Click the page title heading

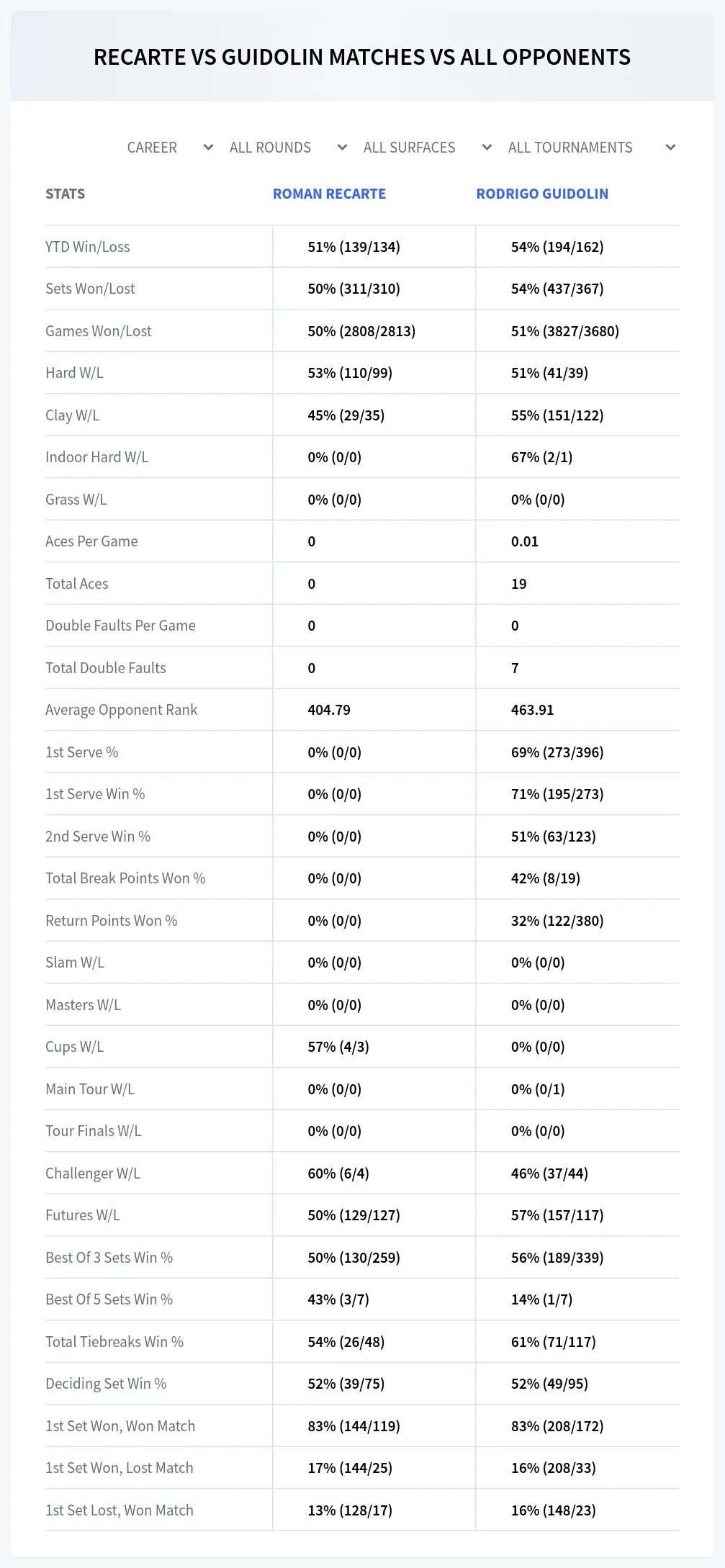tap(362, 57)
